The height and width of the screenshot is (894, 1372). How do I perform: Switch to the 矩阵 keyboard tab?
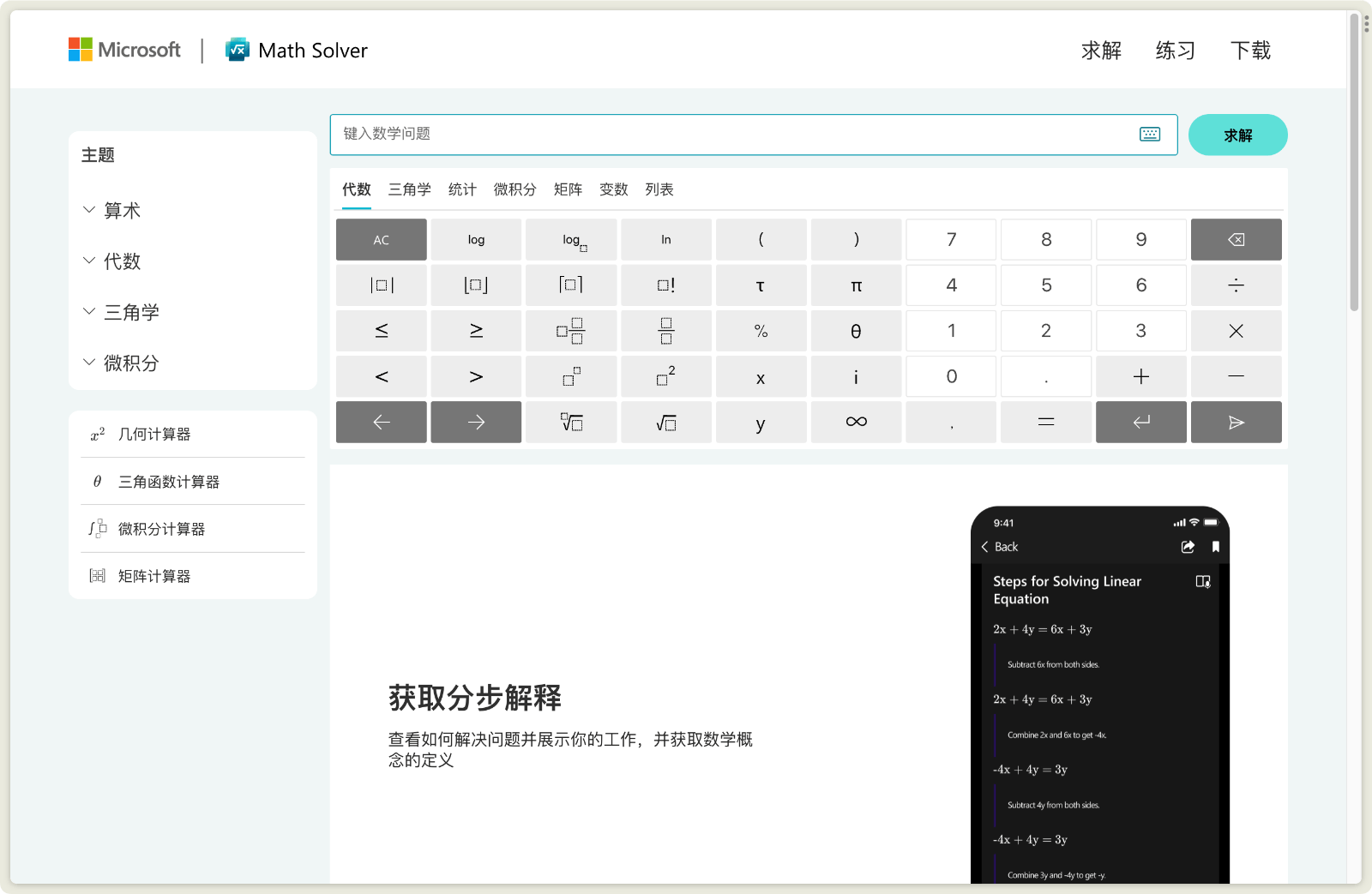568,189
